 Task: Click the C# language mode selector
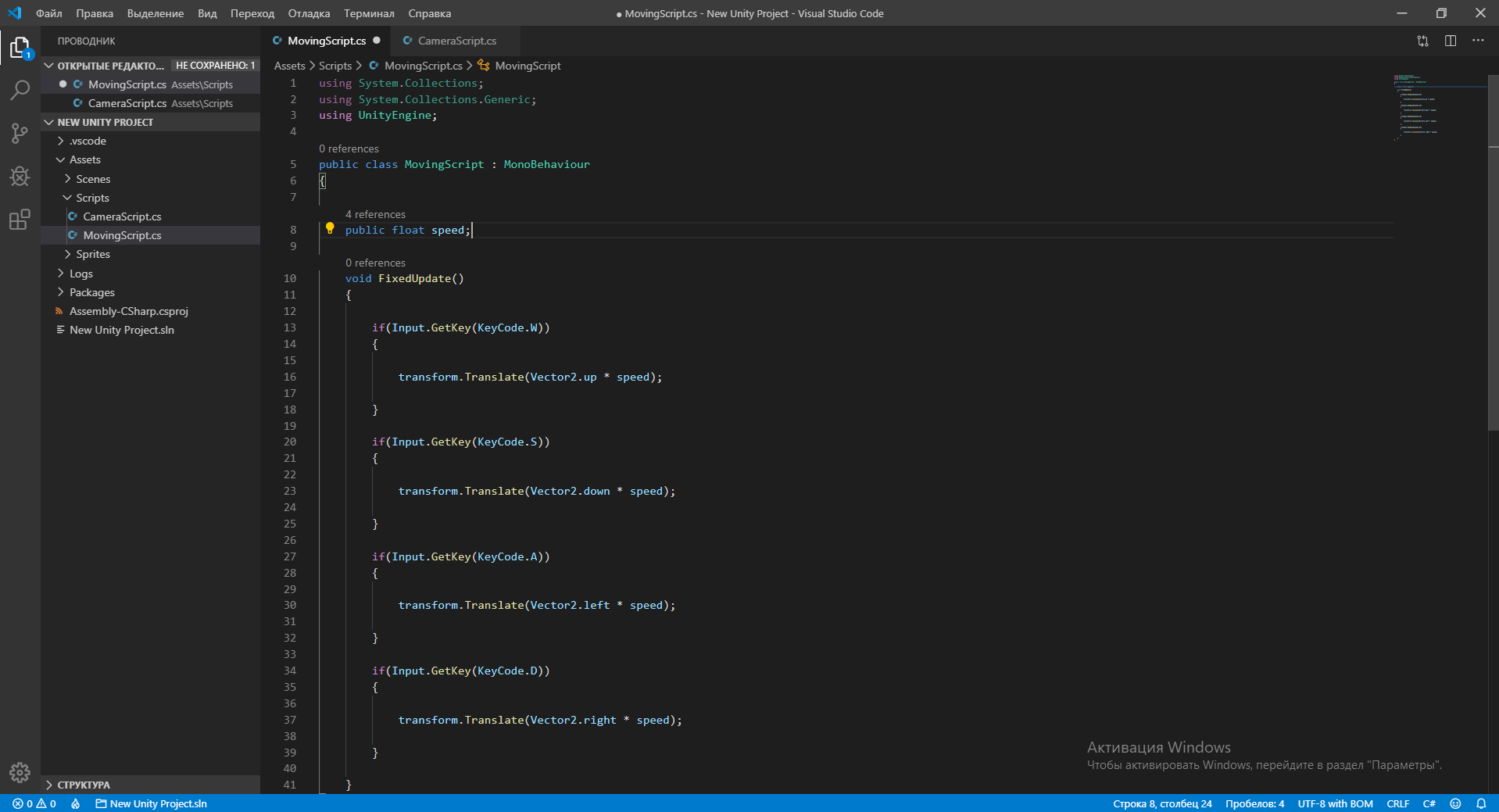pos(1429,803)
